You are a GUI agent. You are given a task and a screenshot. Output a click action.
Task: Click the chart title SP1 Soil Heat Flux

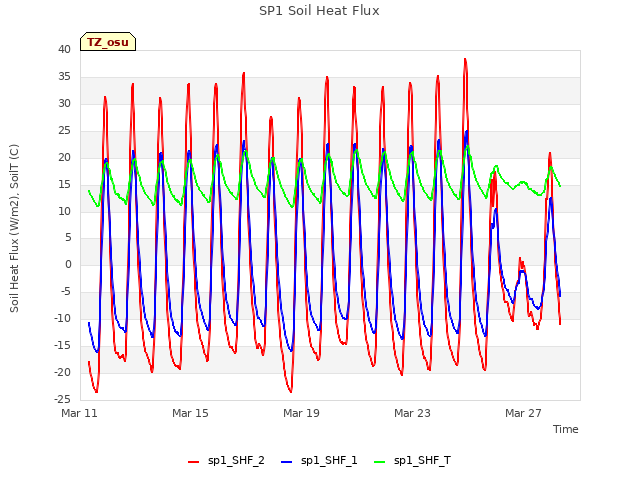(x=319, y=11)
